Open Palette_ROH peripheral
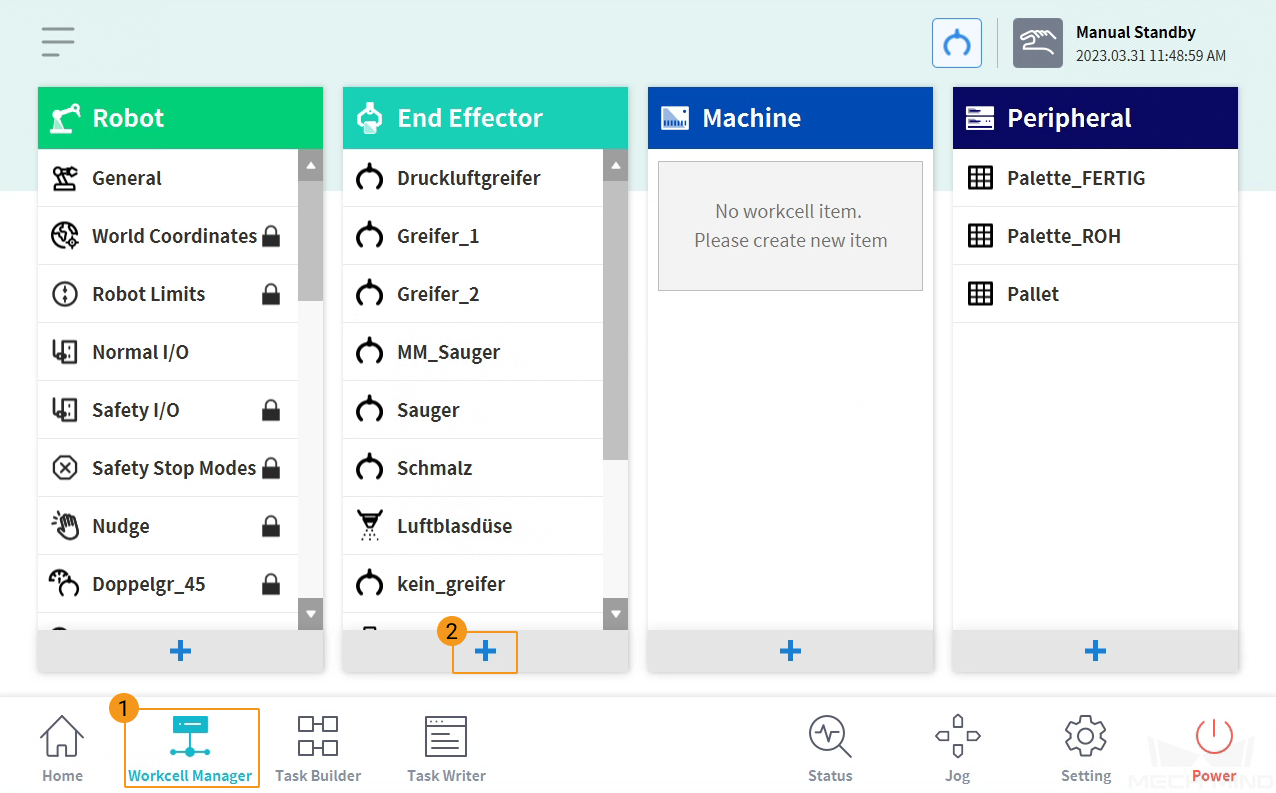1276x793 pixels. click(1095, 236)
